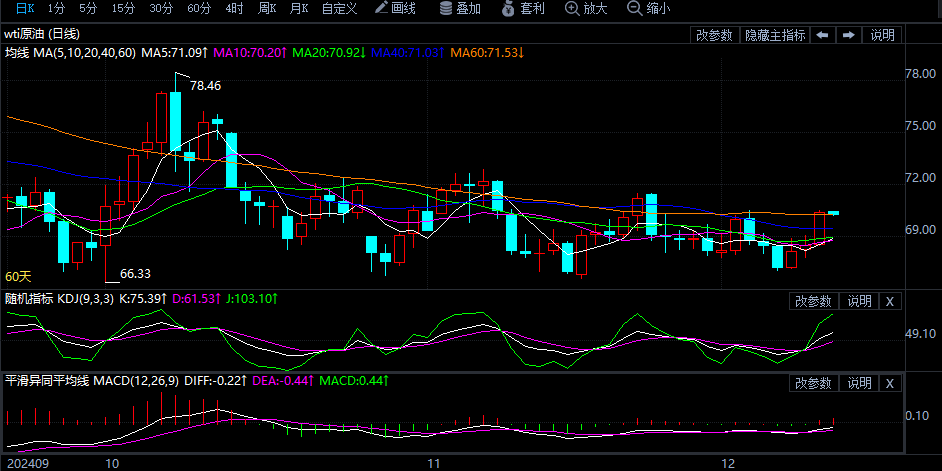Click 改参数 for the MA indicator
Viewport: 942px width, 471px height.
(x=714, y=35)
